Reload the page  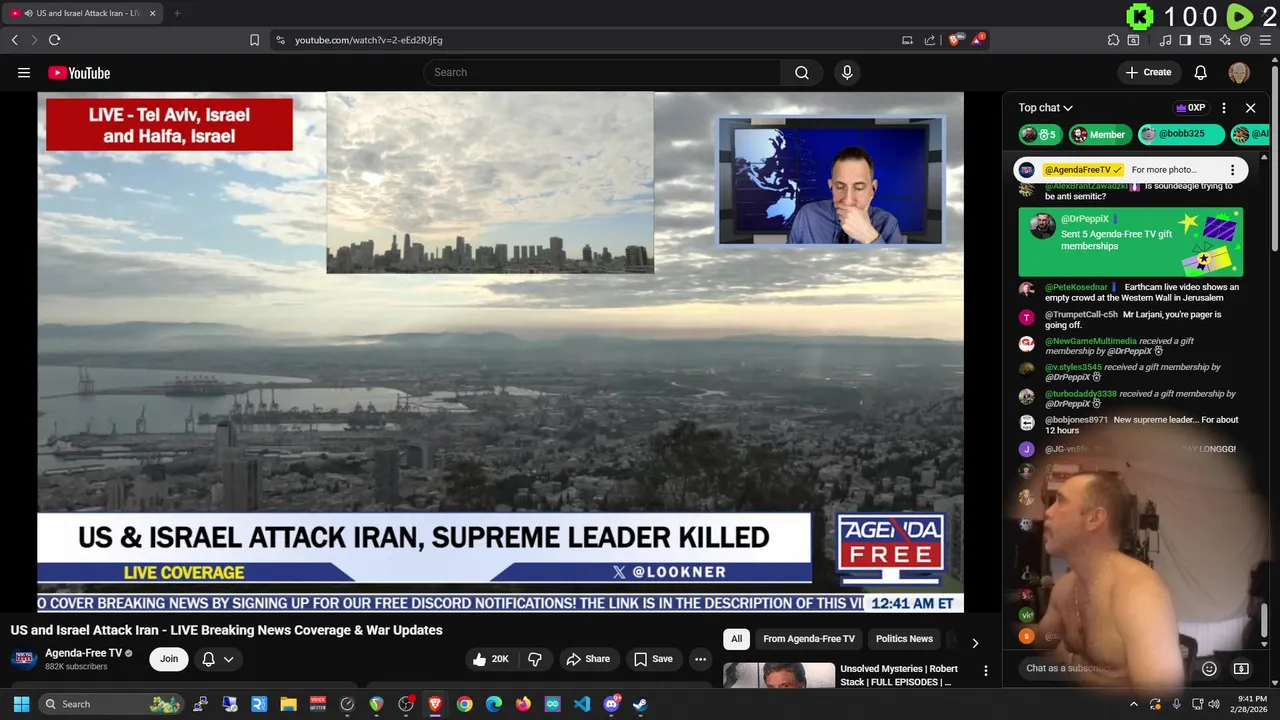(x=54, y=40)
